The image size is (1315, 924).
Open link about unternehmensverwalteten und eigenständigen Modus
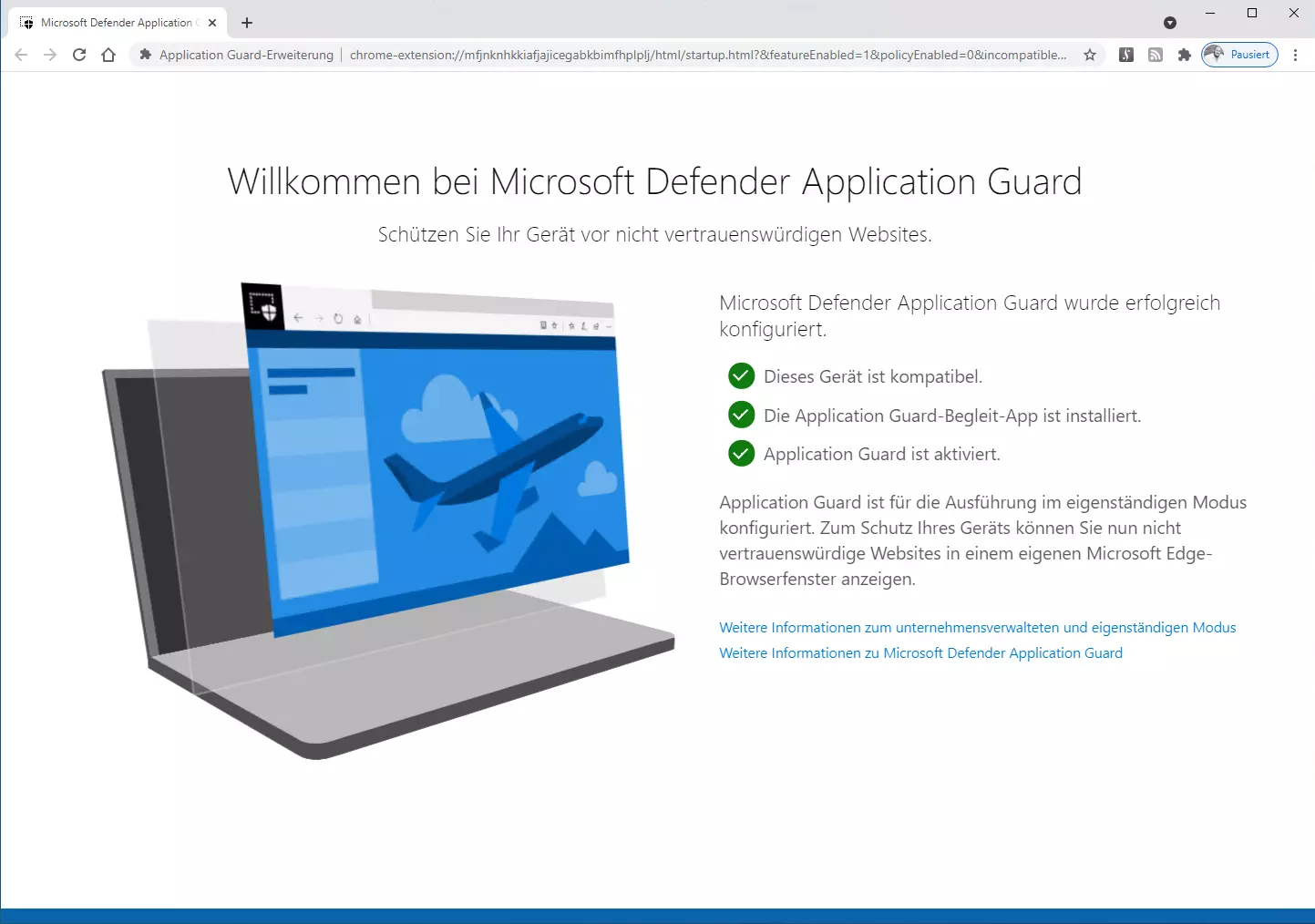[977, 628]
